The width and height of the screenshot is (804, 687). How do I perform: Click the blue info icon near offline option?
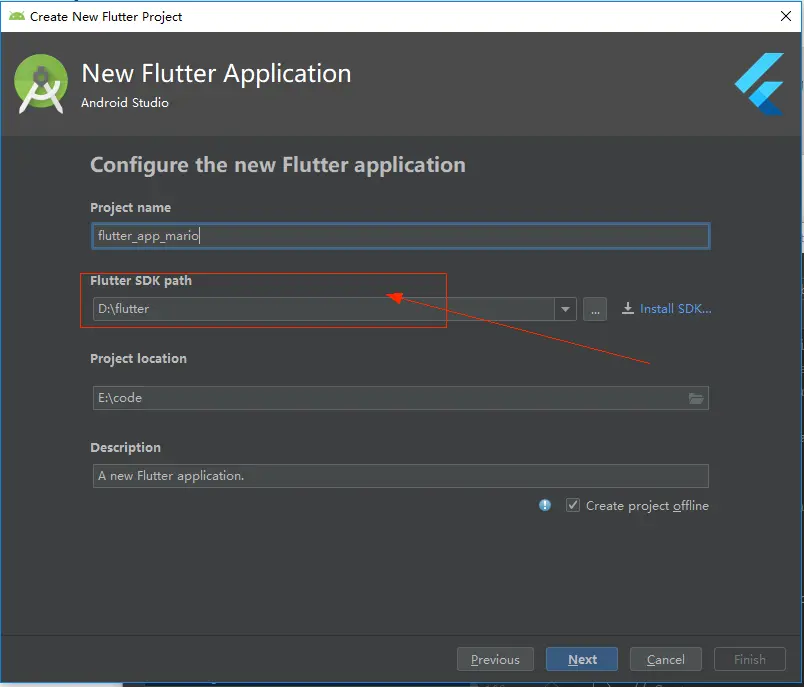point(545,506)
